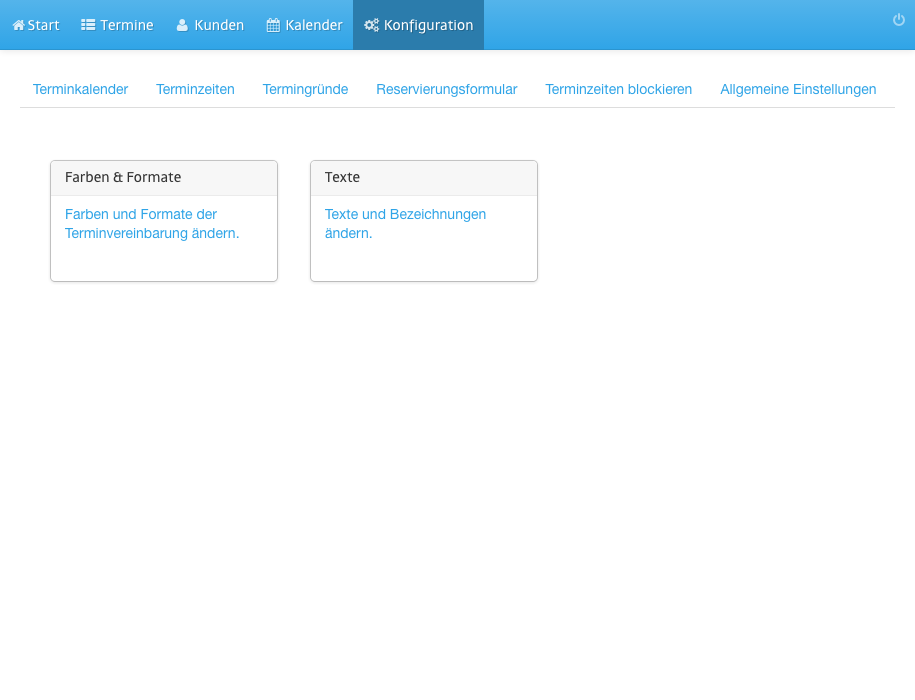Click the Farben & Formate card header
Viewport: 915px width, 700px height.
164,178
